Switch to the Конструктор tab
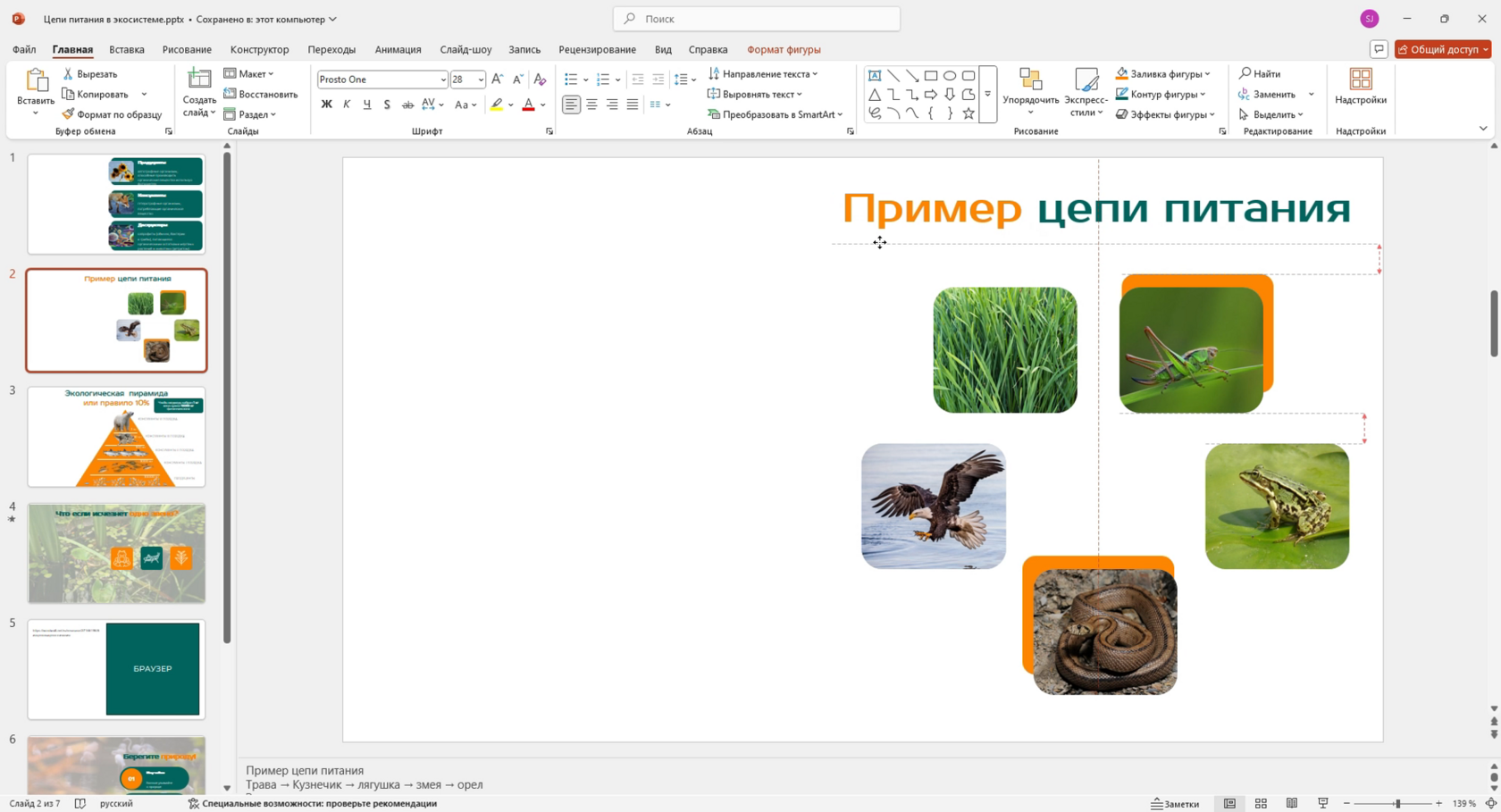Screen dimensions: 1501x812 coord(259,49)
